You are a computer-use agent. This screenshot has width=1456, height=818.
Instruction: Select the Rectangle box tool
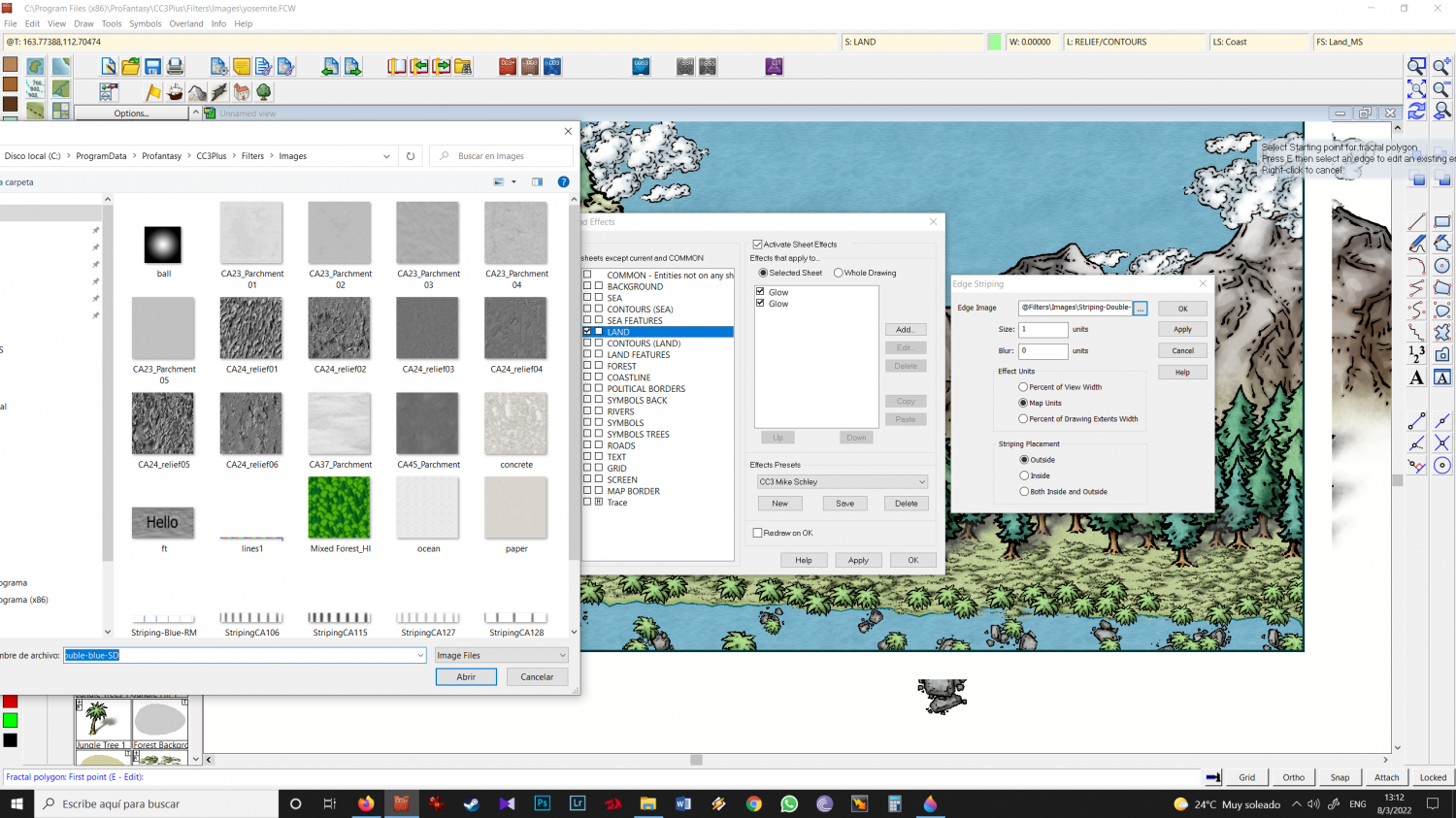tap(1442, 222)
